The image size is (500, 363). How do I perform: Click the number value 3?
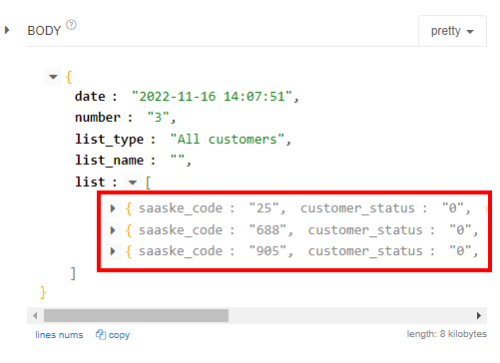coord(158,118)
